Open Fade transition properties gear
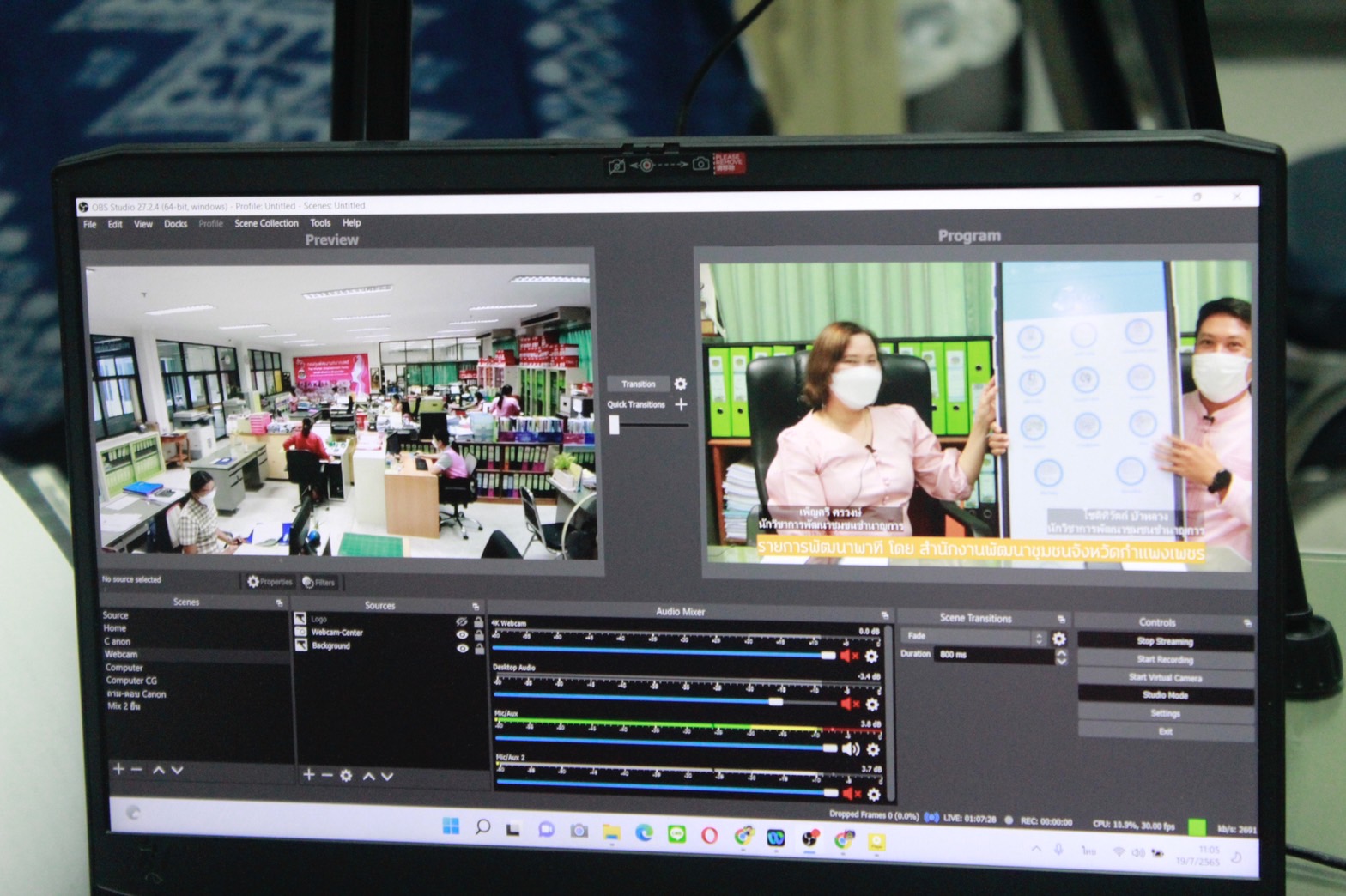The image size is (1346, 896). pyautogui.click(x=1059, y=639)
